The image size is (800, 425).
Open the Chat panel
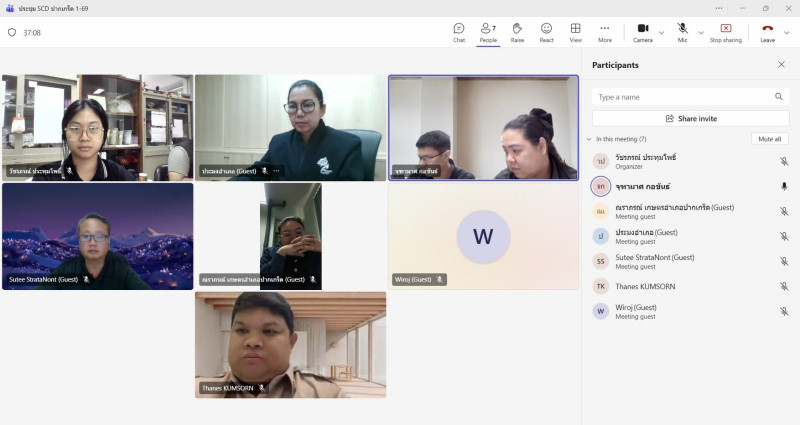(459, 32)
